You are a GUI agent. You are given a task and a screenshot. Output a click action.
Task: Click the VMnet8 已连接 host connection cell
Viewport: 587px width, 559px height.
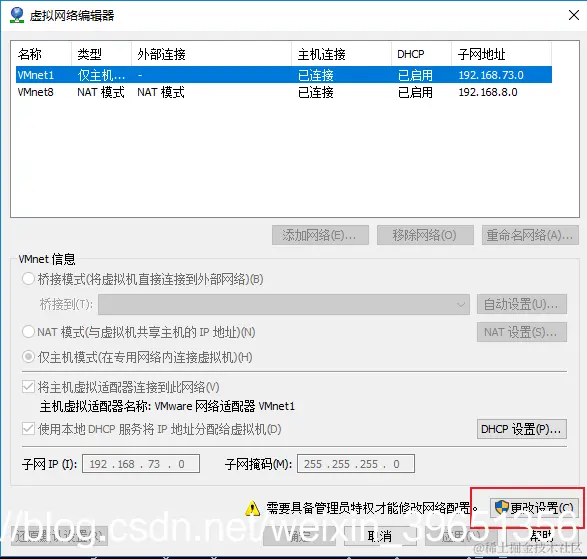[x=316, y=92]
